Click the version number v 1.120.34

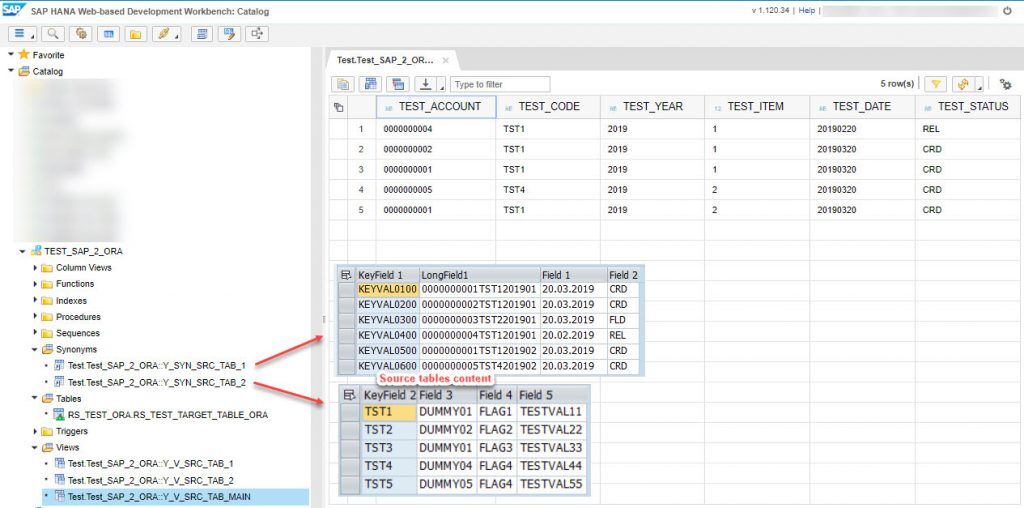[x=770, y=10]
